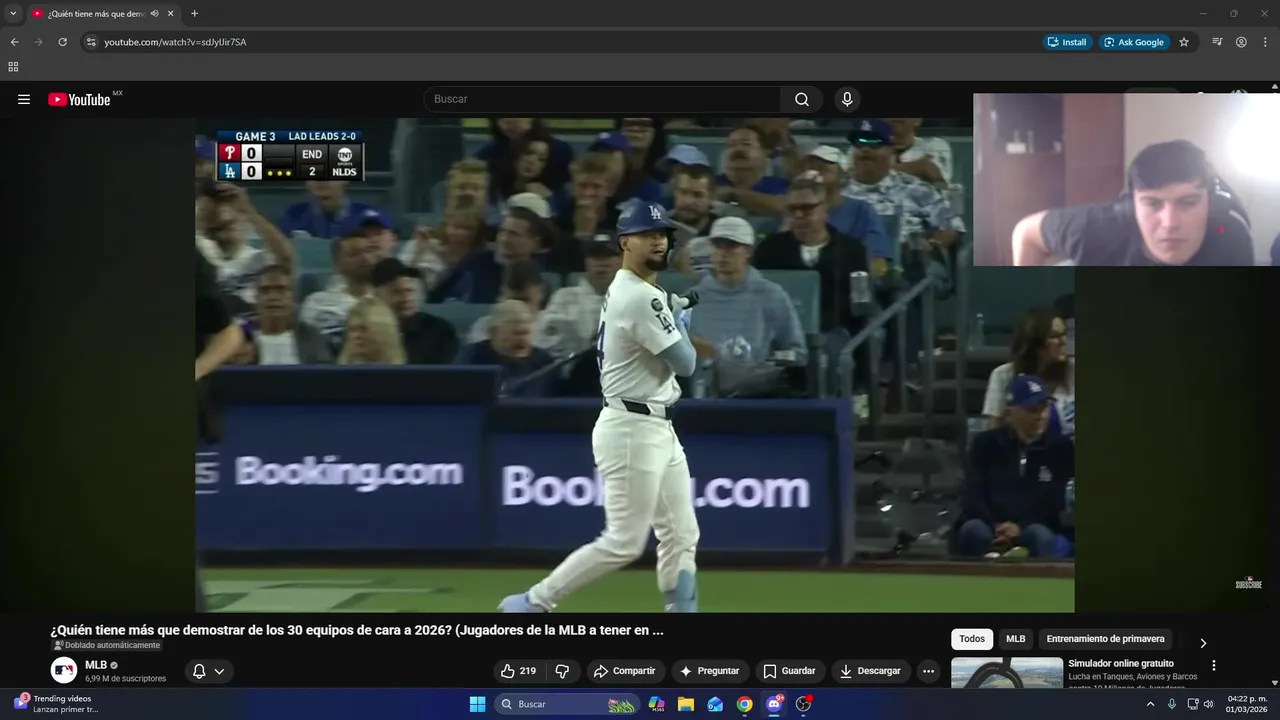Click the Preguntar ask button
The height and width of the screenshot is (720, 1280).
click(x=709, y=671)
